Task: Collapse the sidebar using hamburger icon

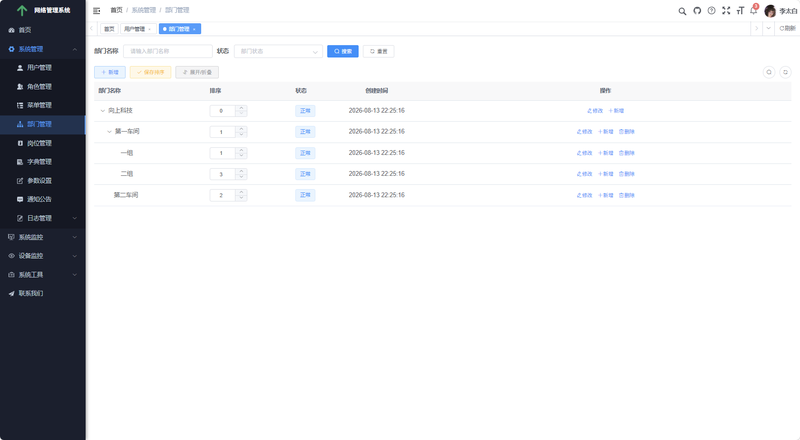Action: [x=96, y=10]
